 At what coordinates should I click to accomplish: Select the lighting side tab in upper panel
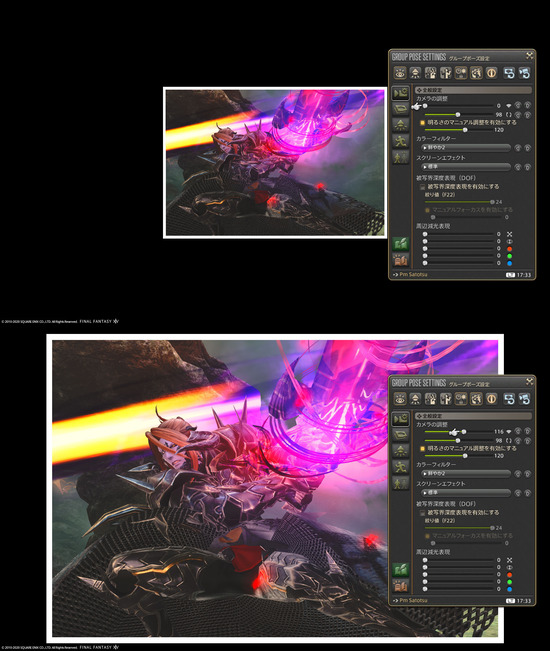(x=401, y=125)
